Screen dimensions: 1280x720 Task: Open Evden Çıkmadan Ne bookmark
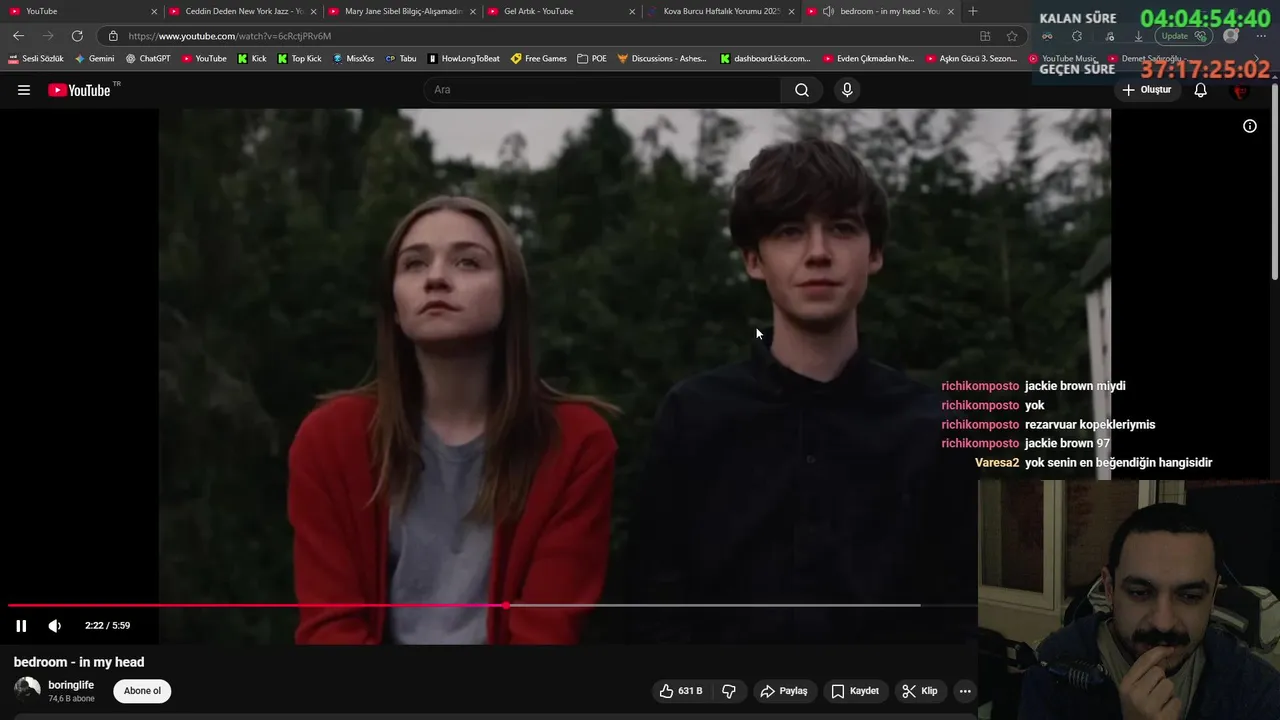868,59
